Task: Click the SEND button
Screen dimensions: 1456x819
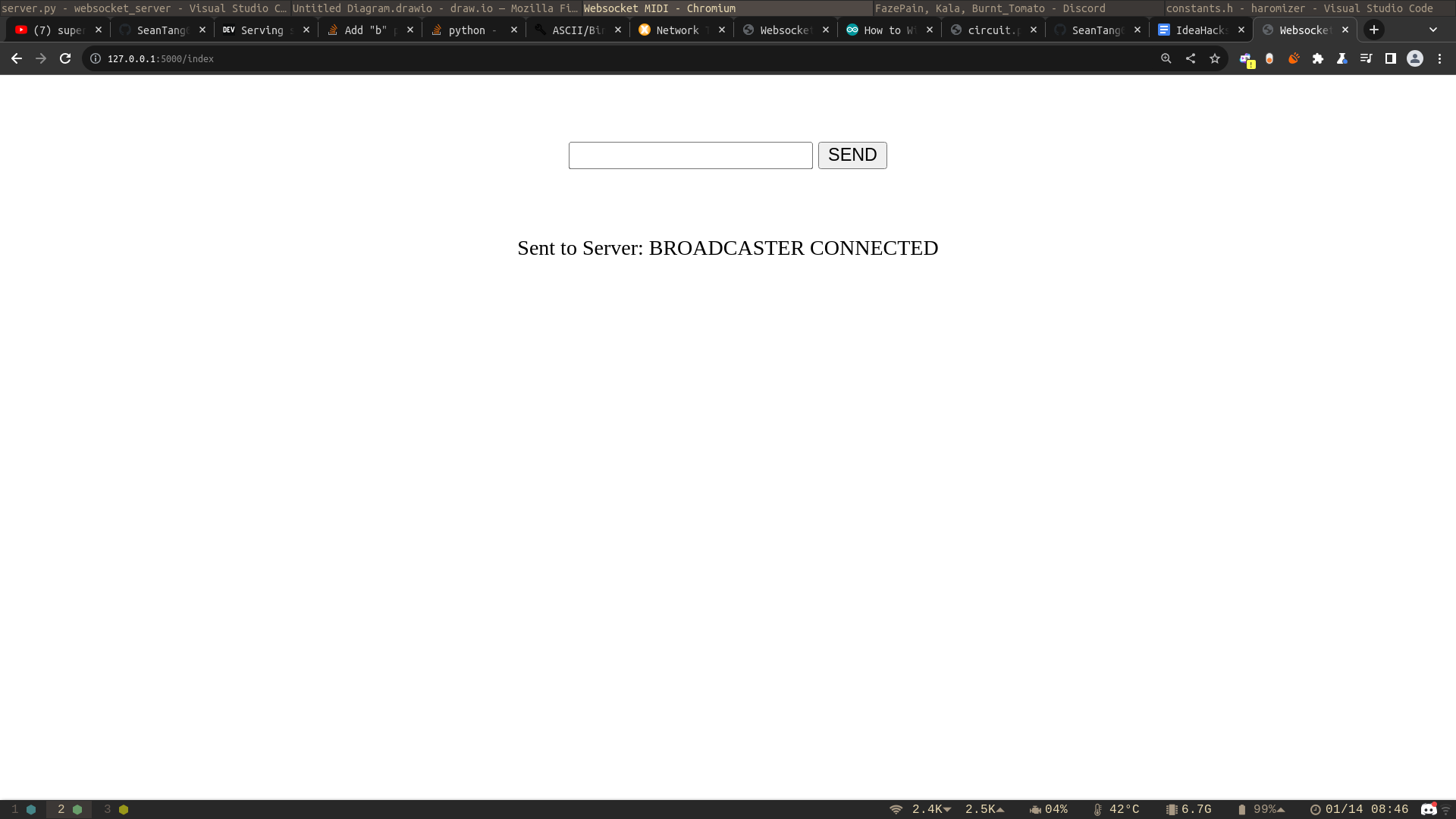Action: pos(852,155)
